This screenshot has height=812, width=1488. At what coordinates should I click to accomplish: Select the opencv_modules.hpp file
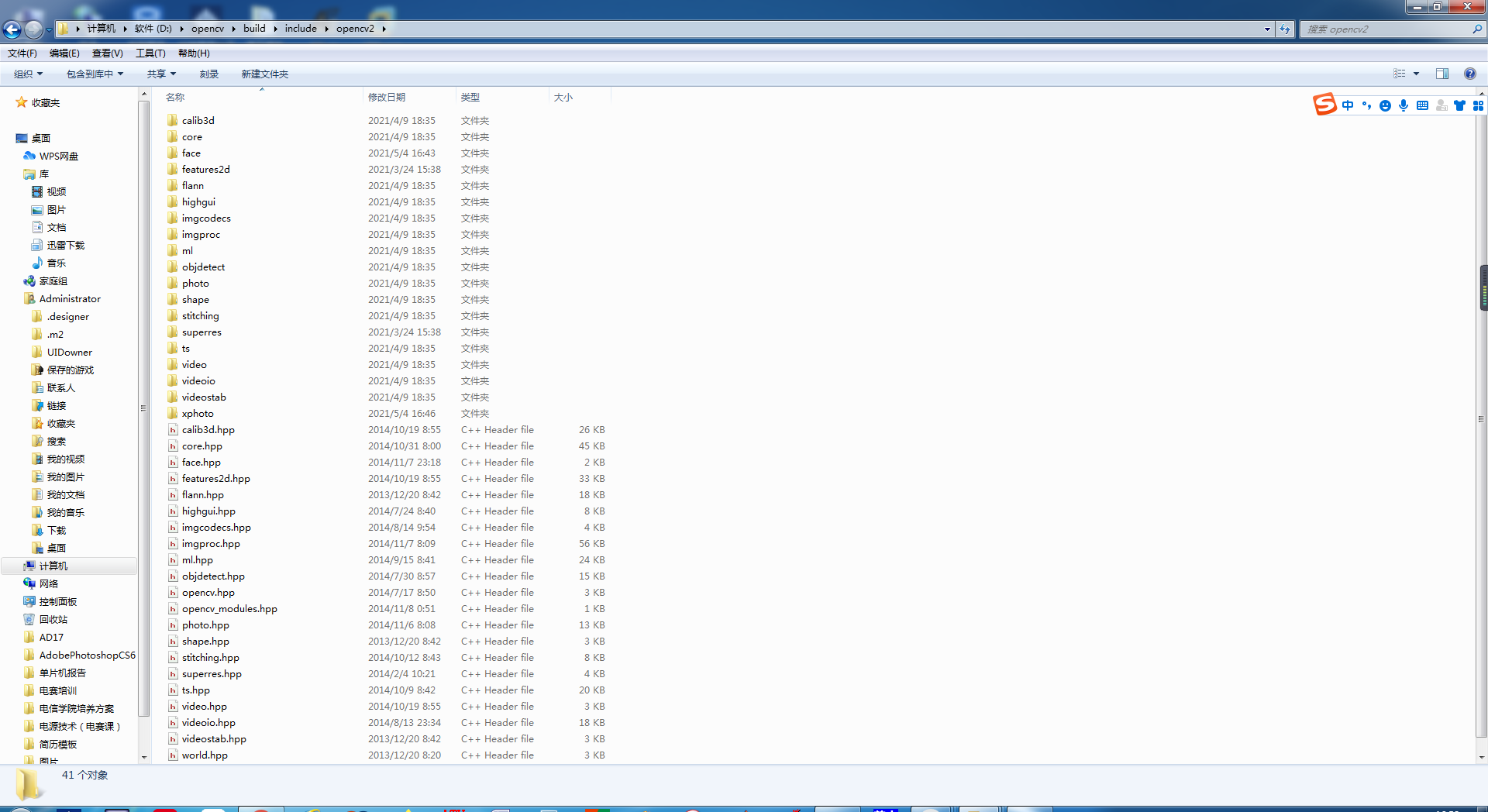229,608
